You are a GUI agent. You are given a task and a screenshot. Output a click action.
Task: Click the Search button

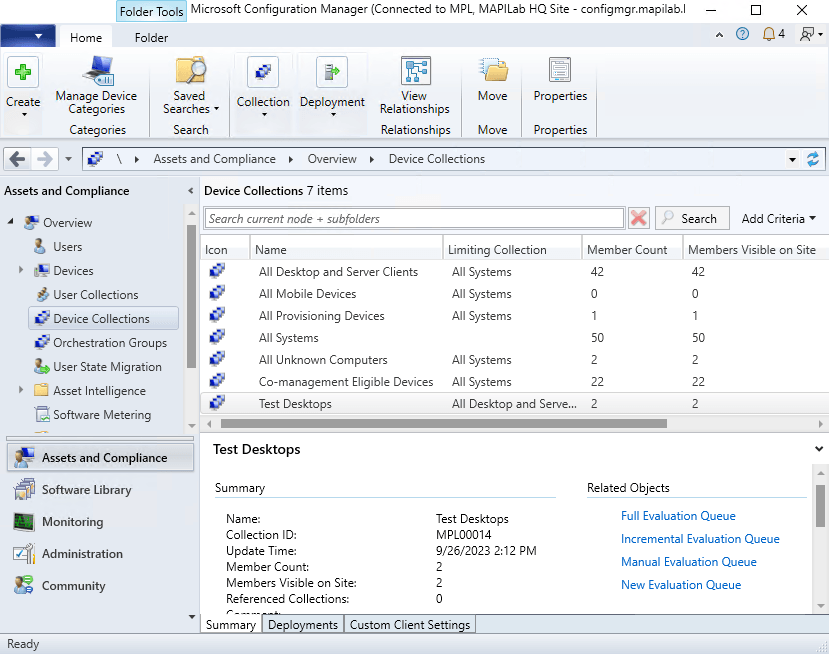tap(692, 218)
